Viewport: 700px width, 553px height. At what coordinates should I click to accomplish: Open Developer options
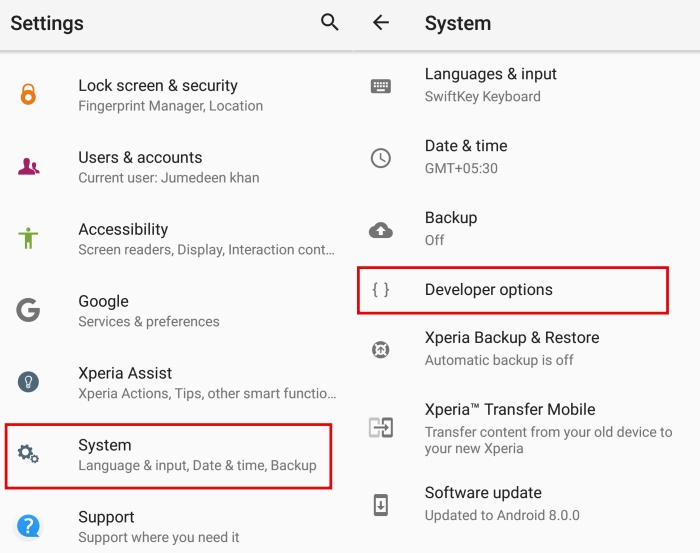pos(513,290)
